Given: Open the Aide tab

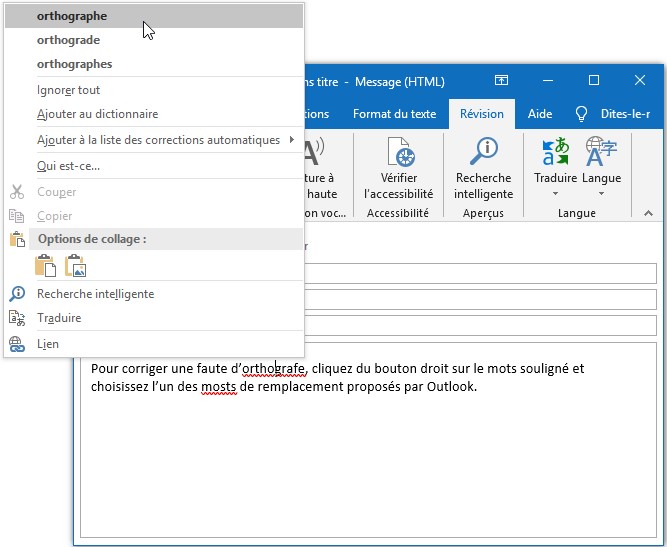Looking at the screenshot, I should (x=539, y=114).
